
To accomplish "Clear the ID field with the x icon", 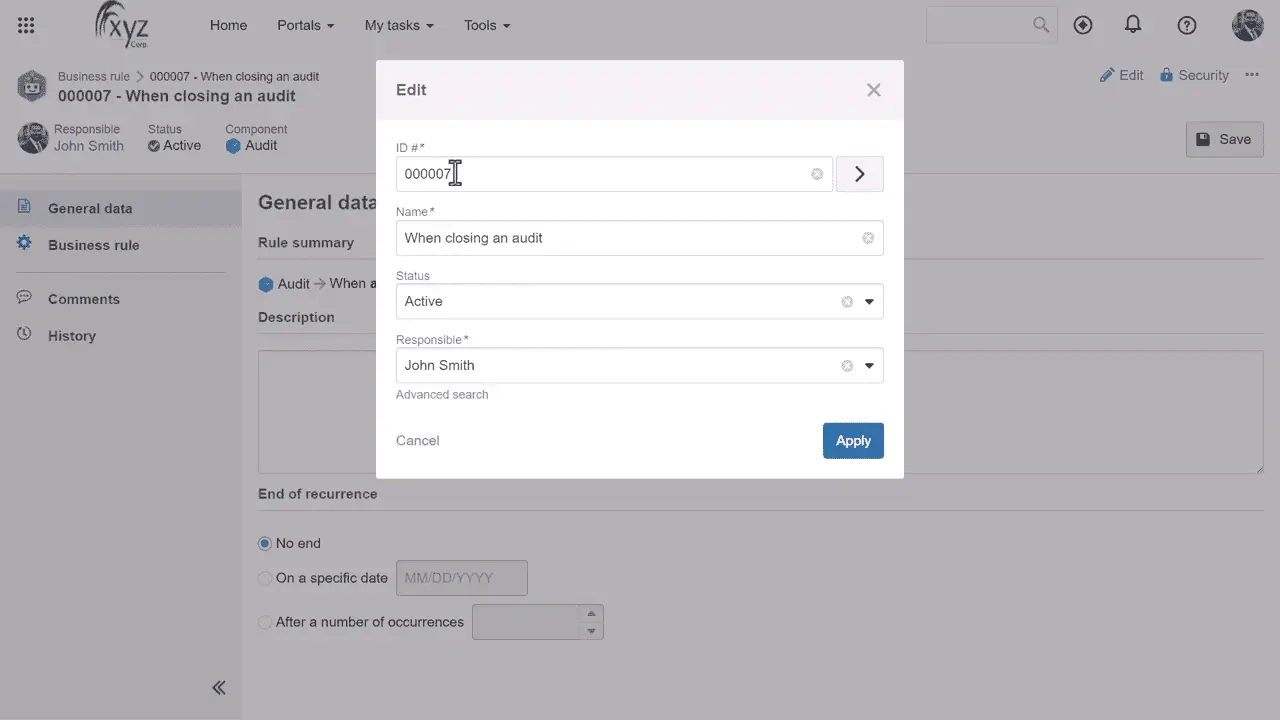I will tap(816, 174).
